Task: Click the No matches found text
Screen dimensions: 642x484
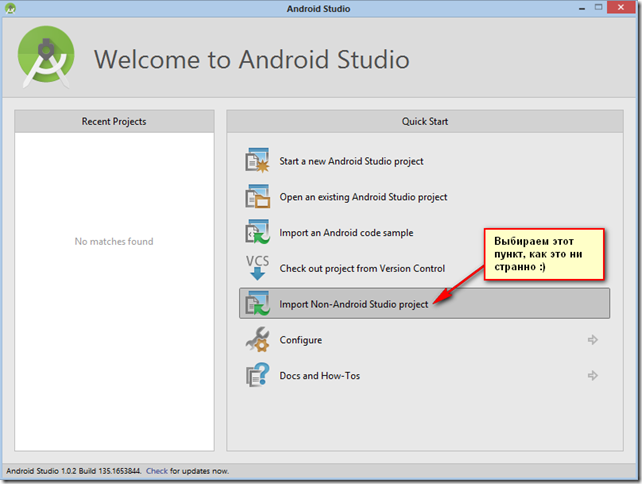Action: click(114, 242)
